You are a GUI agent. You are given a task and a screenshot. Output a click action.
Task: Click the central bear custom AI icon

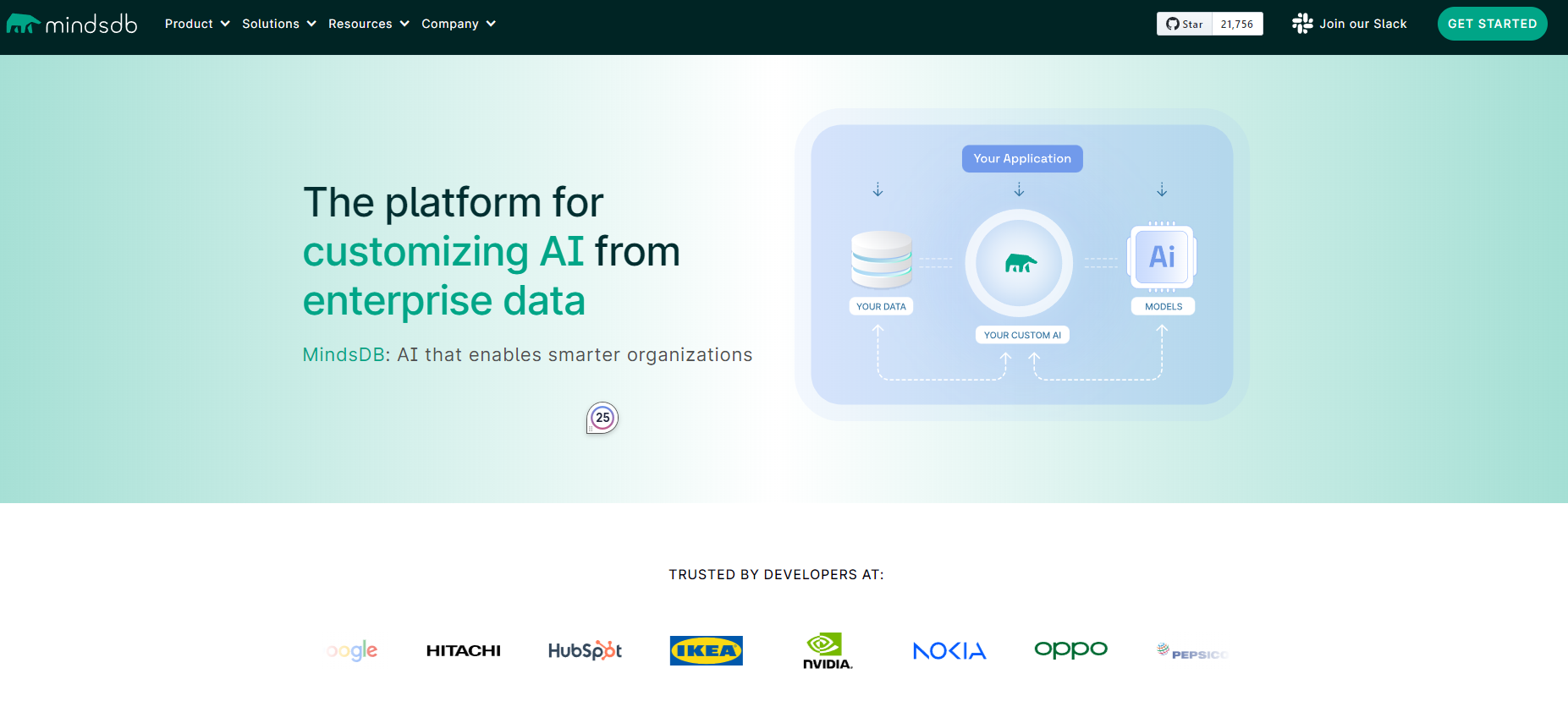(x=1020, y=264)
